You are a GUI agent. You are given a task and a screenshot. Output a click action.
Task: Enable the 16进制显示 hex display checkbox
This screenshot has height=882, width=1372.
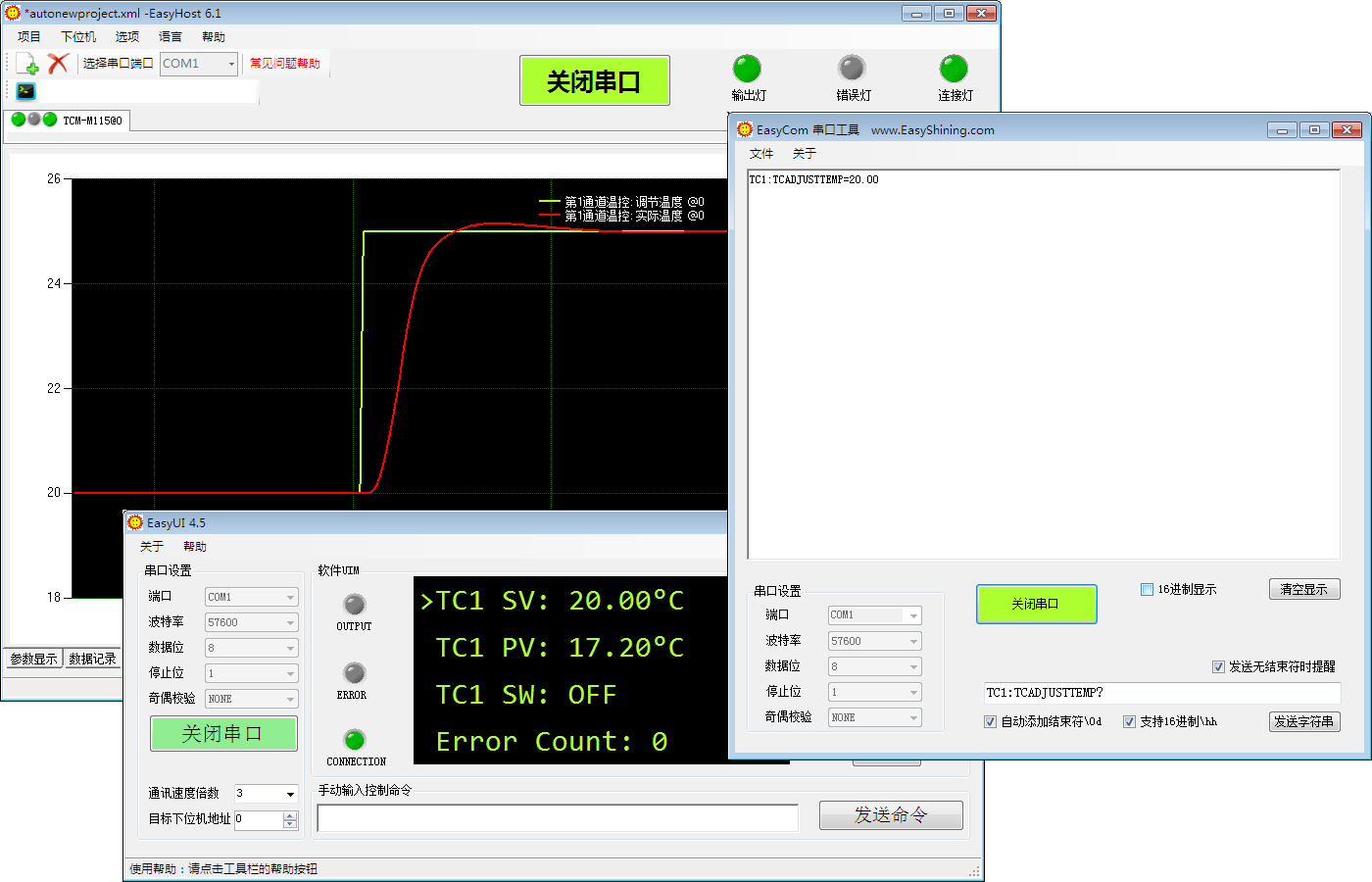click(x=1147, y=589)
